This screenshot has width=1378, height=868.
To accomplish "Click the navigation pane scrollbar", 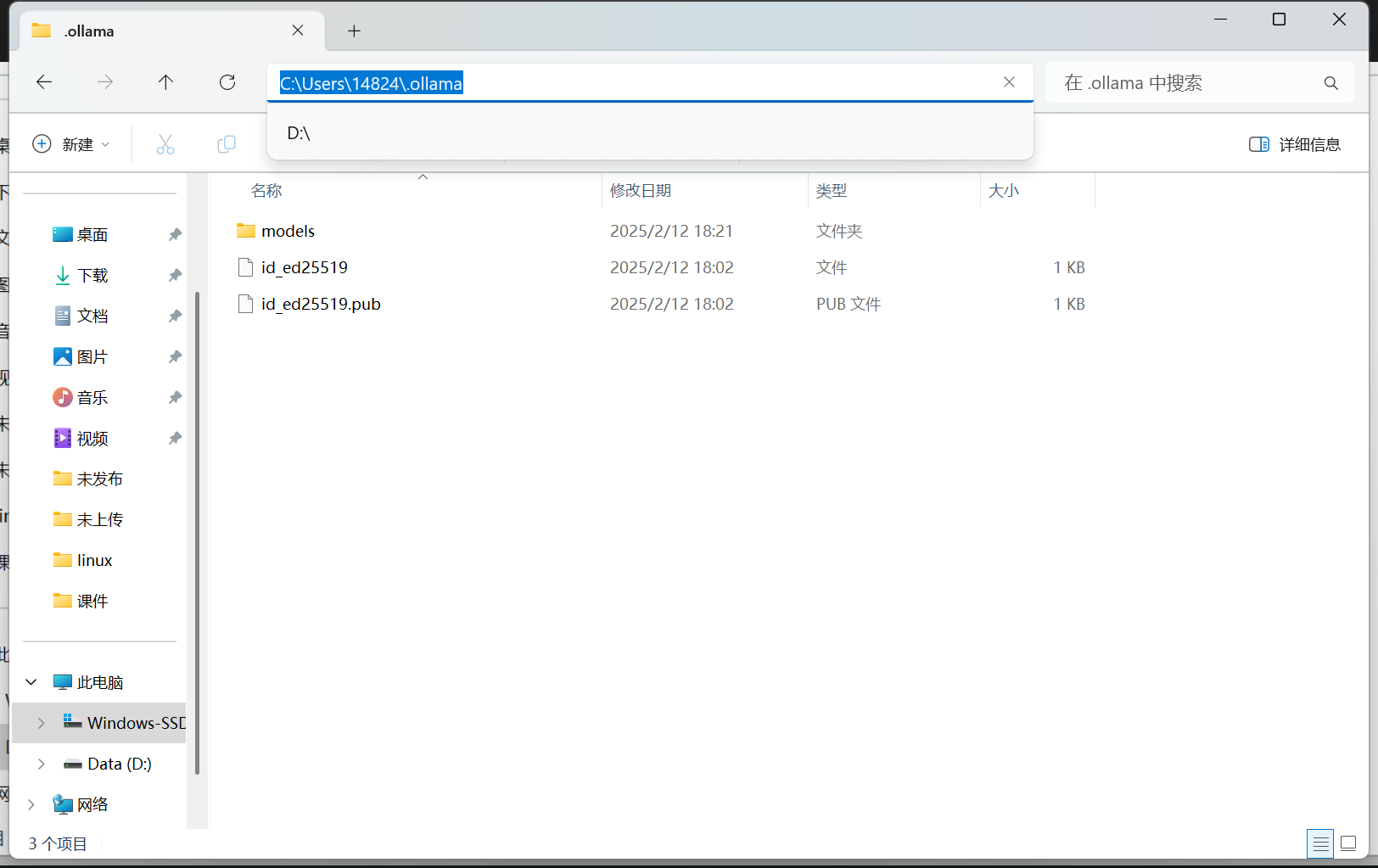I will tap(197, 533).
